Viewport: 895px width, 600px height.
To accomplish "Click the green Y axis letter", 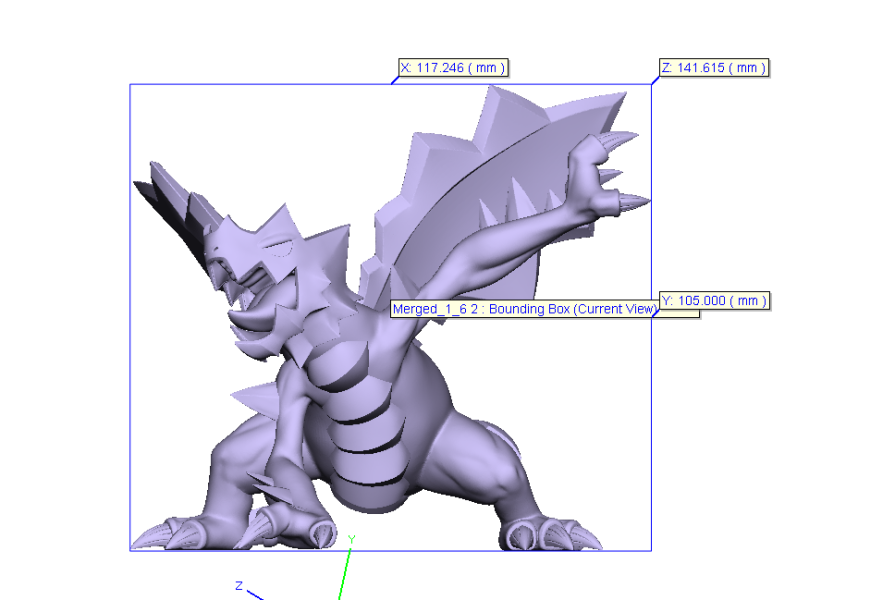I will (x=352, y=539).
